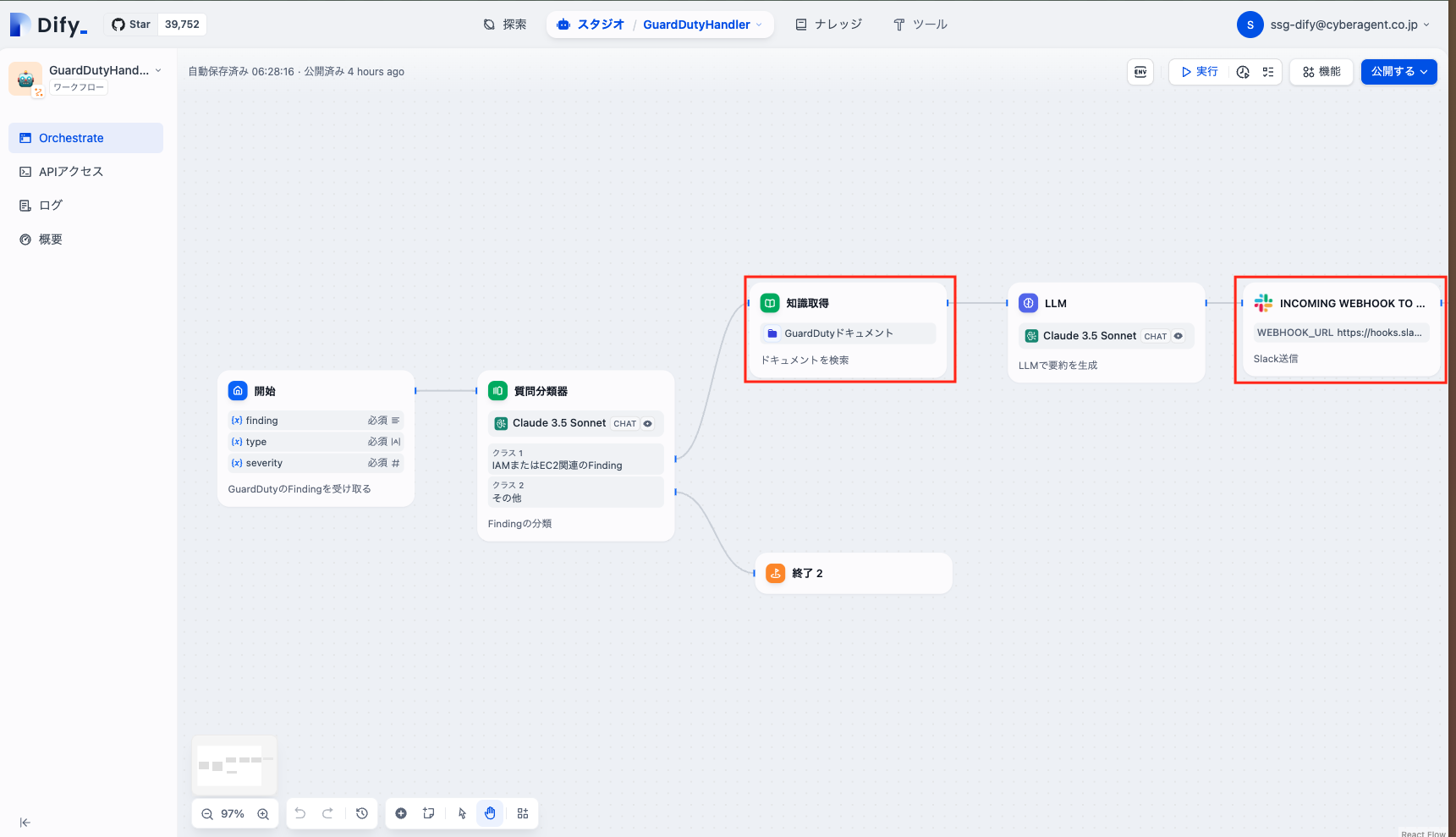Switch to the ナレッジ tab
This screenshot has width=1456, height=837.
point(828,25)
